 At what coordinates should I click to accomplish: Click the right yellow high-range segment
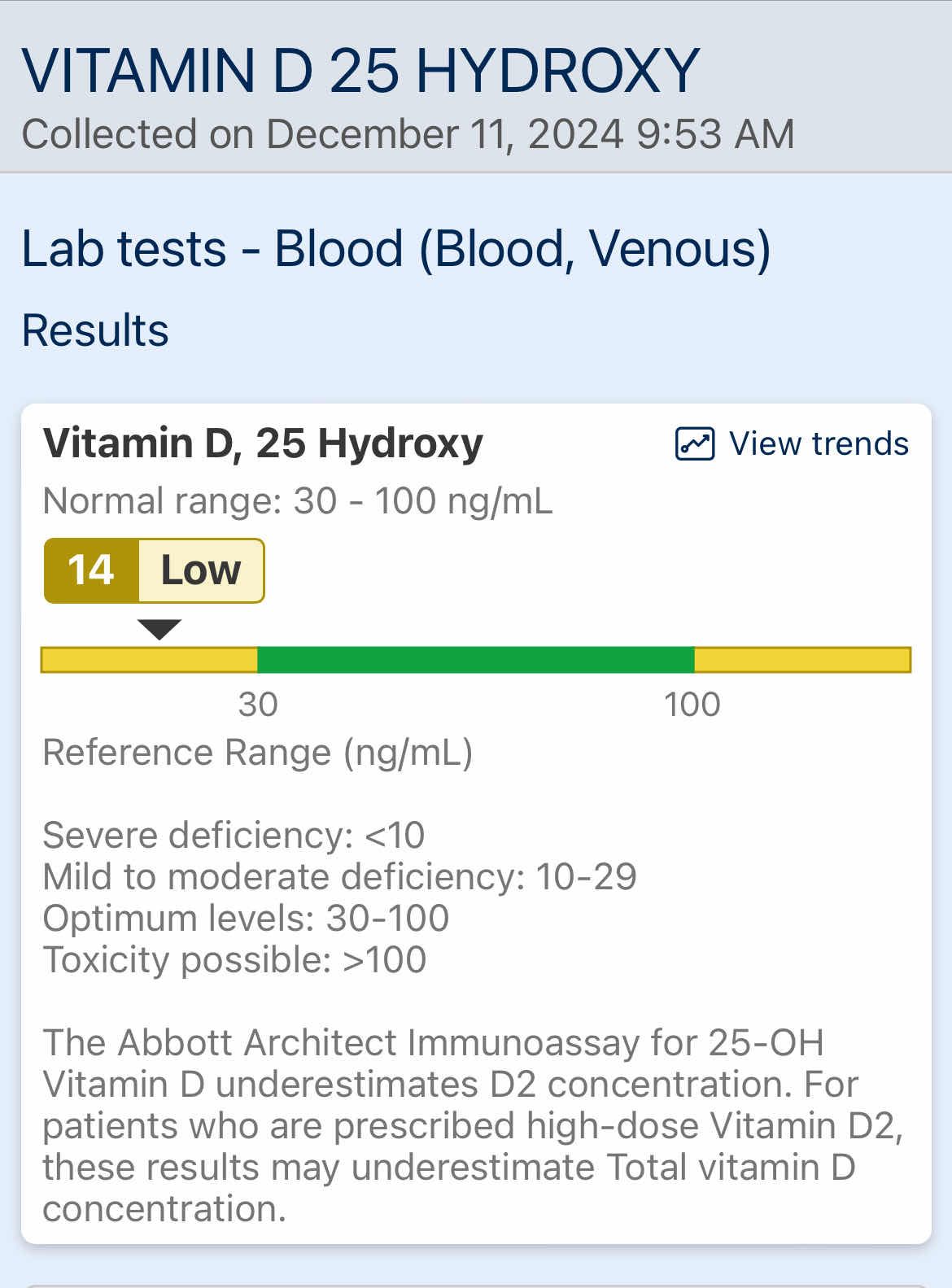click(x=802, y=660)
